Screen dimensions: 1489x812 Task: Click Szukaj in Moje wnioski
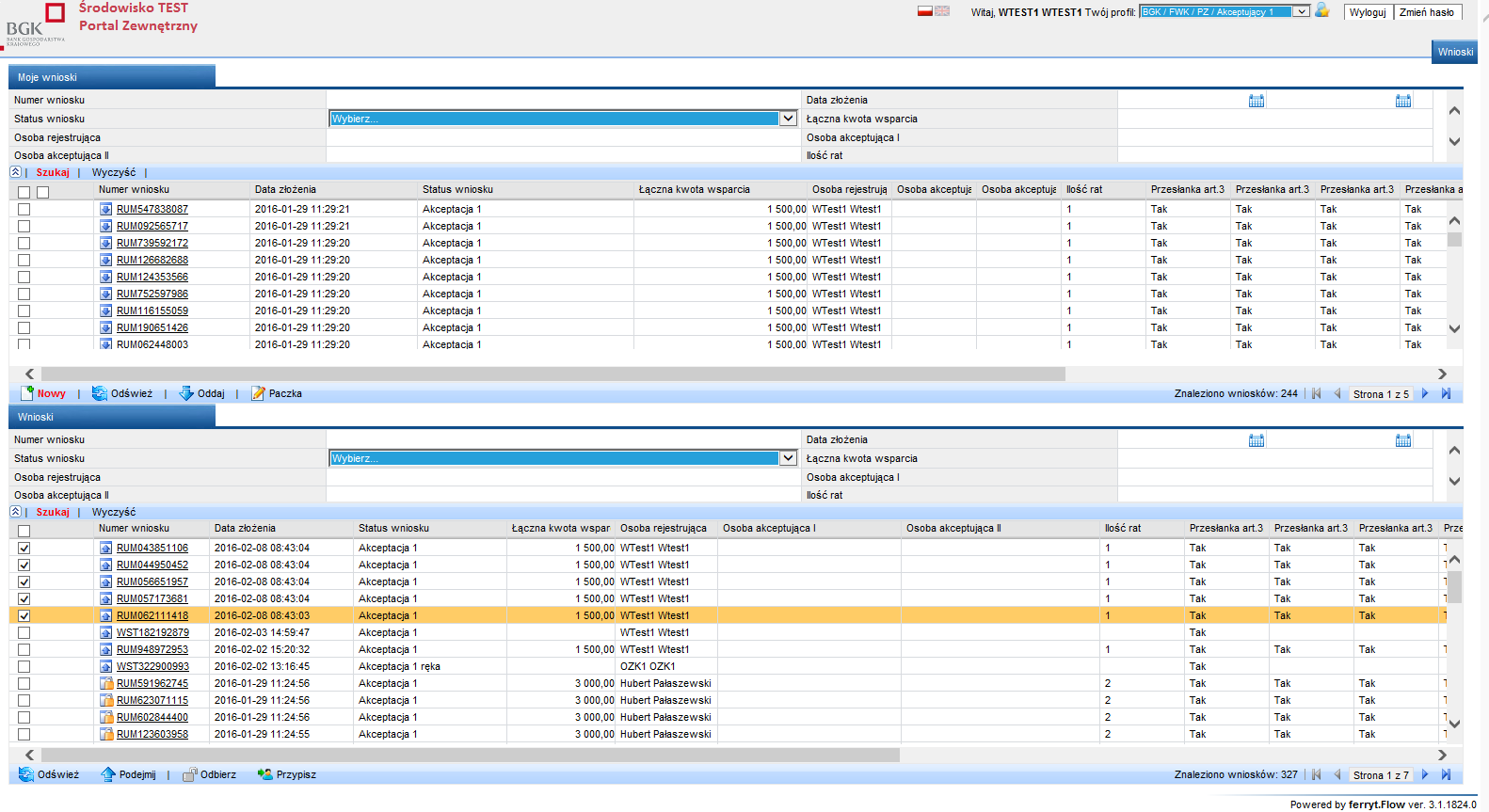(x=53, y=172)
